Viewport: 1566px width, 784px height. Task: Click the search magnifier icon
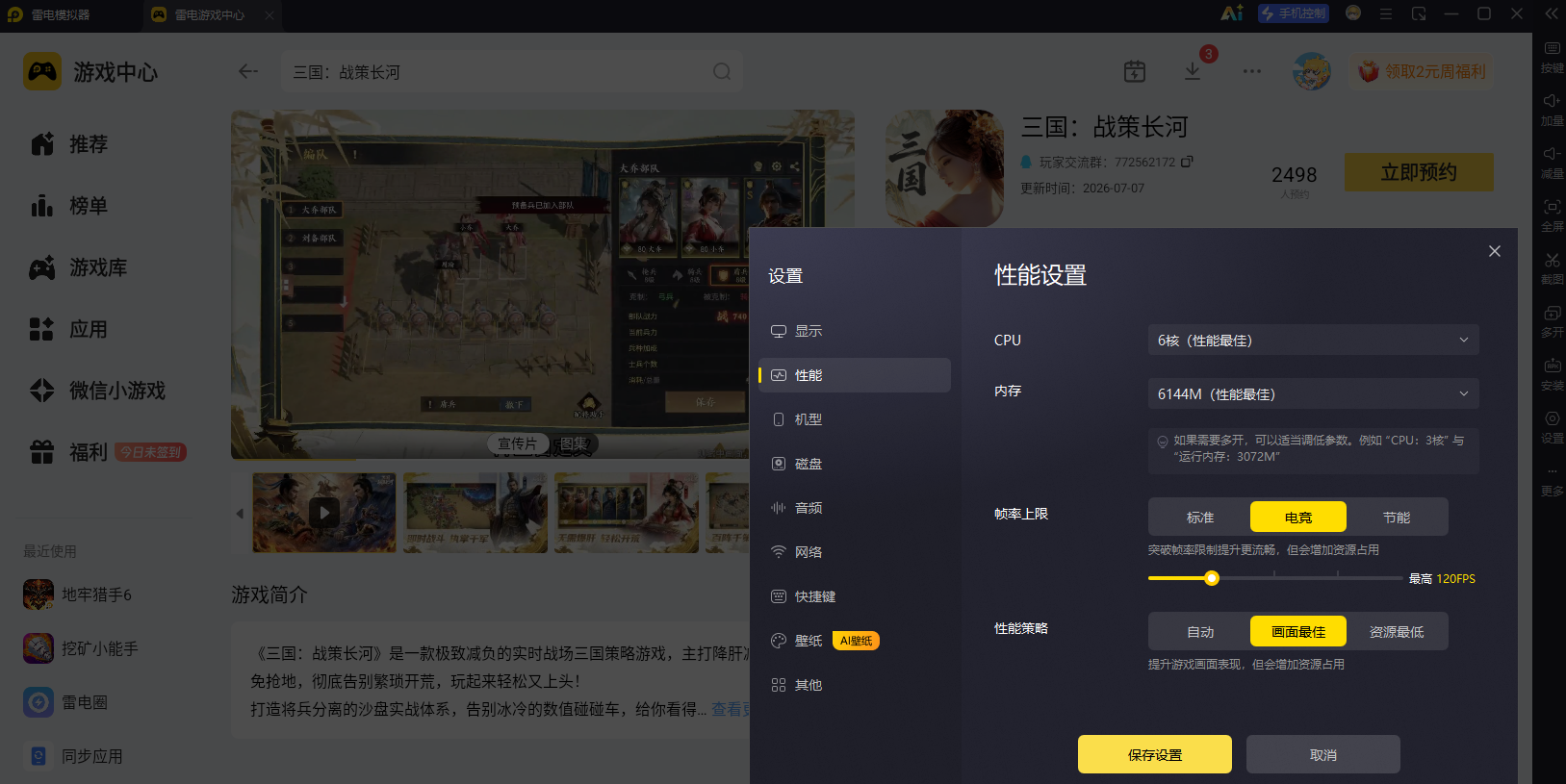point(722,71)
